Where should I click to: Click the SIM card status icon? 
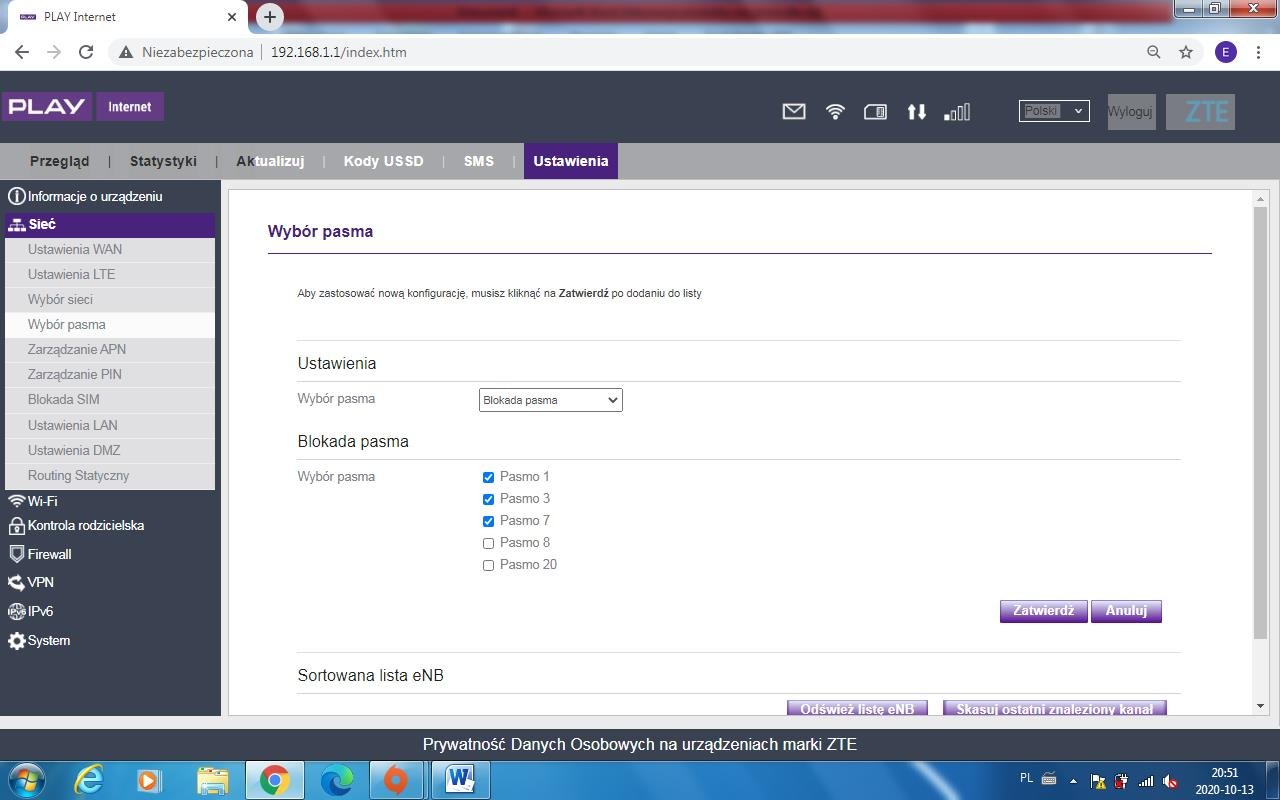pos(875,111)
